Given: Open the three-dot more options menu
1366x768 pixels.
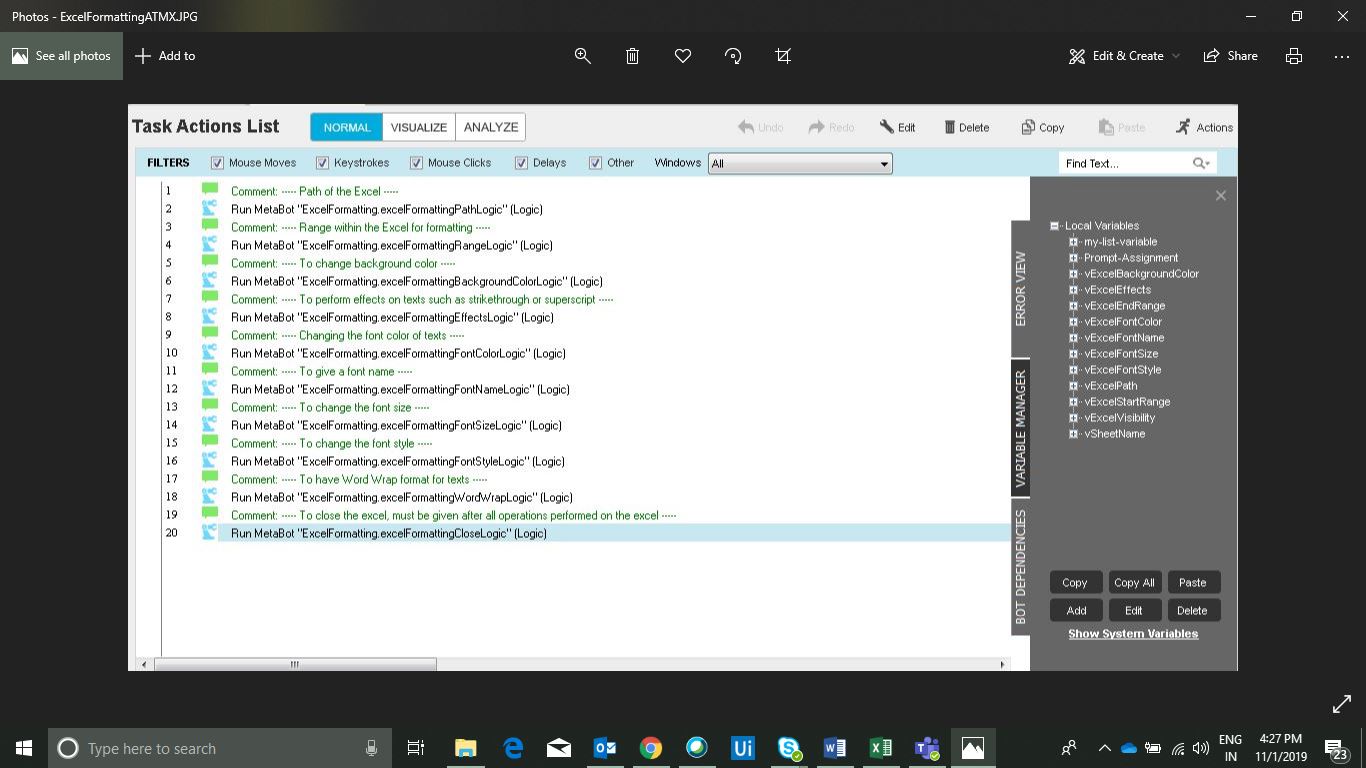Looking at the screenshot, I should pos(1342,56).
